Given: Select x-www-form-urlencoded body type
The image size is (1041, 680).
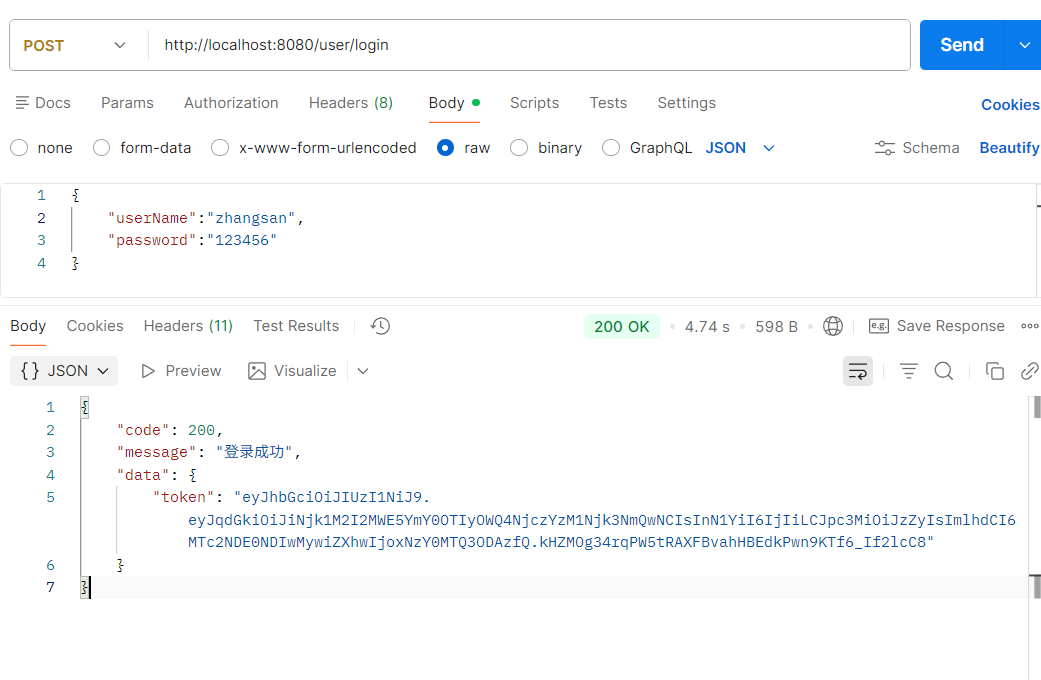Looking at the screenshot, I should [220, 148].
